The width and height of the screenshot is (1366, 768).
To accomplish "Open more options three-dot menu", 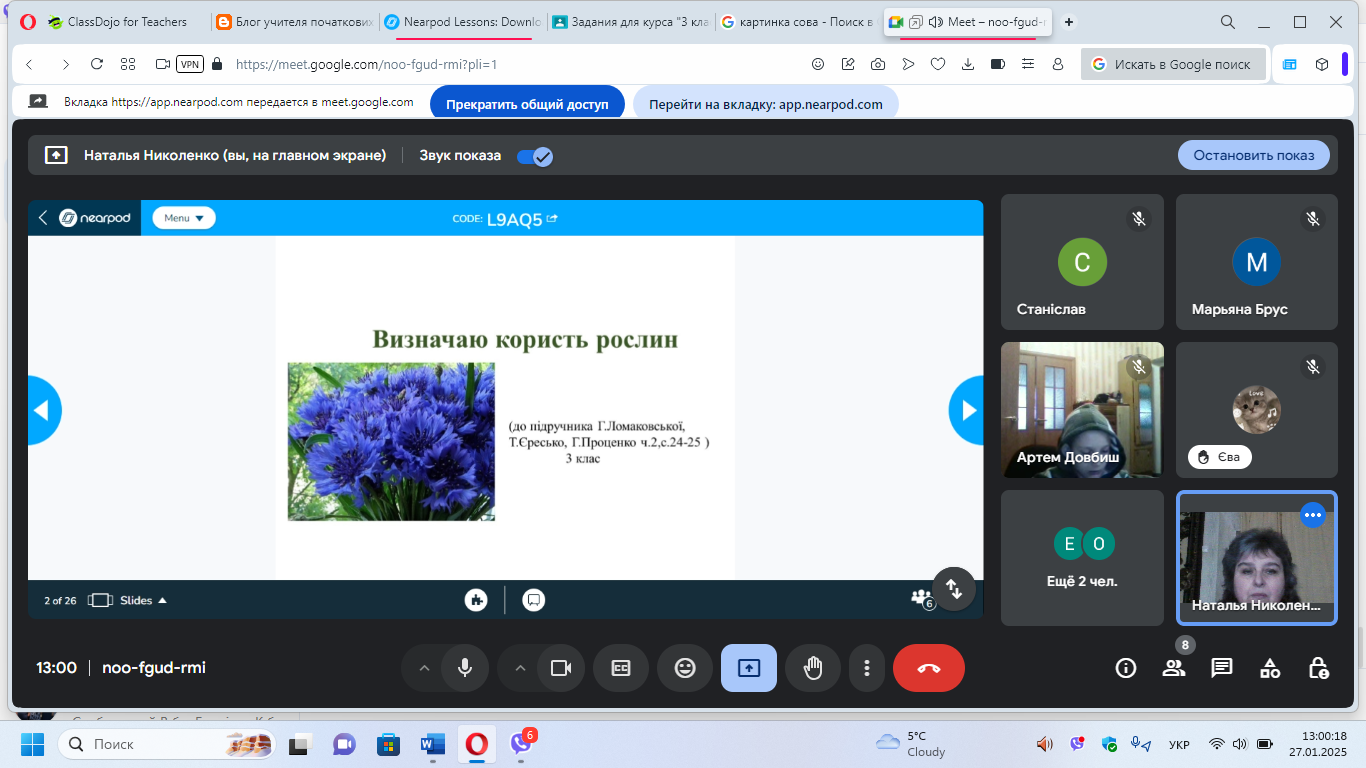I will tap(867, 668).
